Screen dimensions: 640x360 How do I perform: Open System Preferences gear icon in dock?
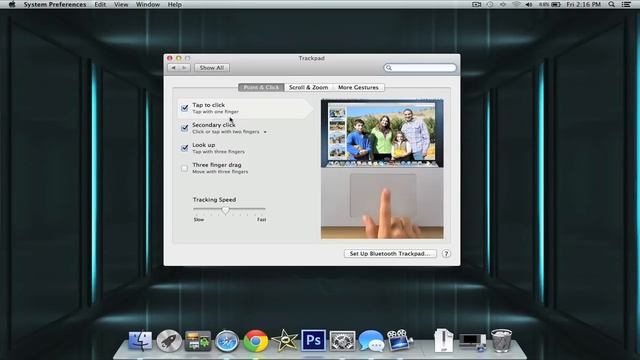pos(342,341)
